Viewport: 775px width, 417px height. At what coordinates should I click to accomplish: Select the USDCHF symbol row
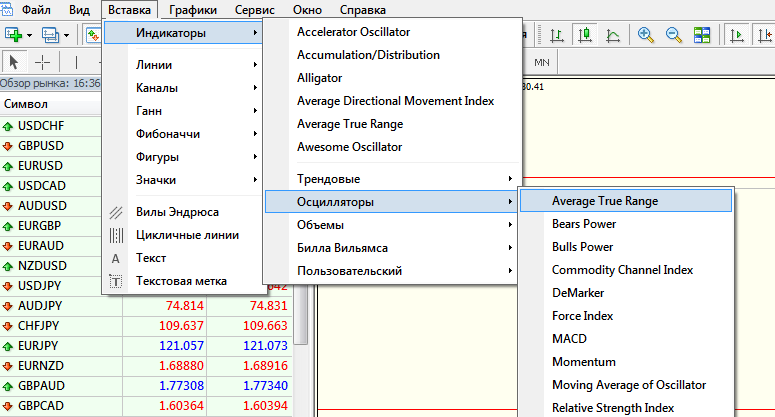click(50, 126)
